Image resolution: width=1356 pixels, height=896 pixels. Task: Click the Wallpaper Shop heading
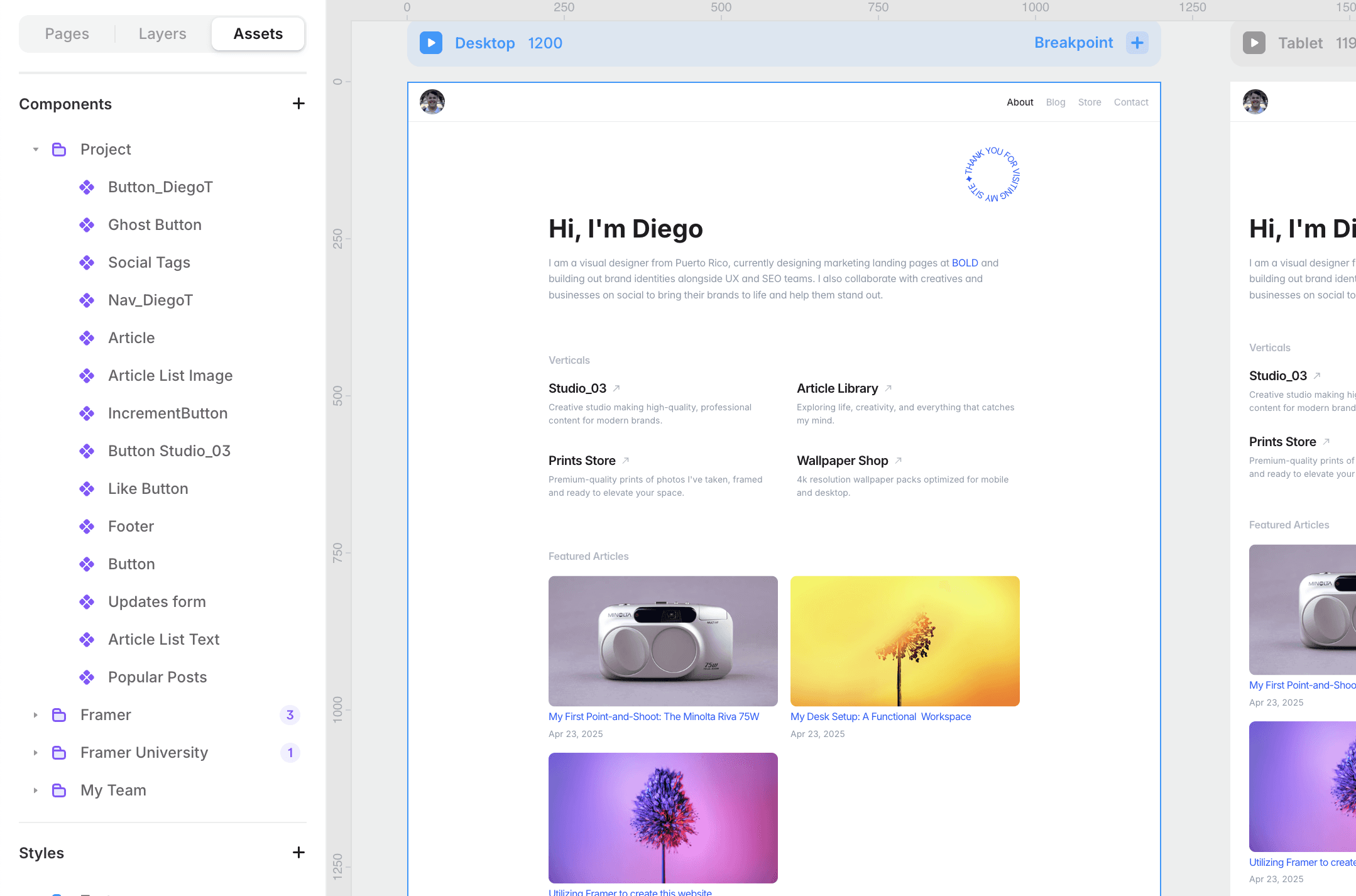[x=842, y=461]
